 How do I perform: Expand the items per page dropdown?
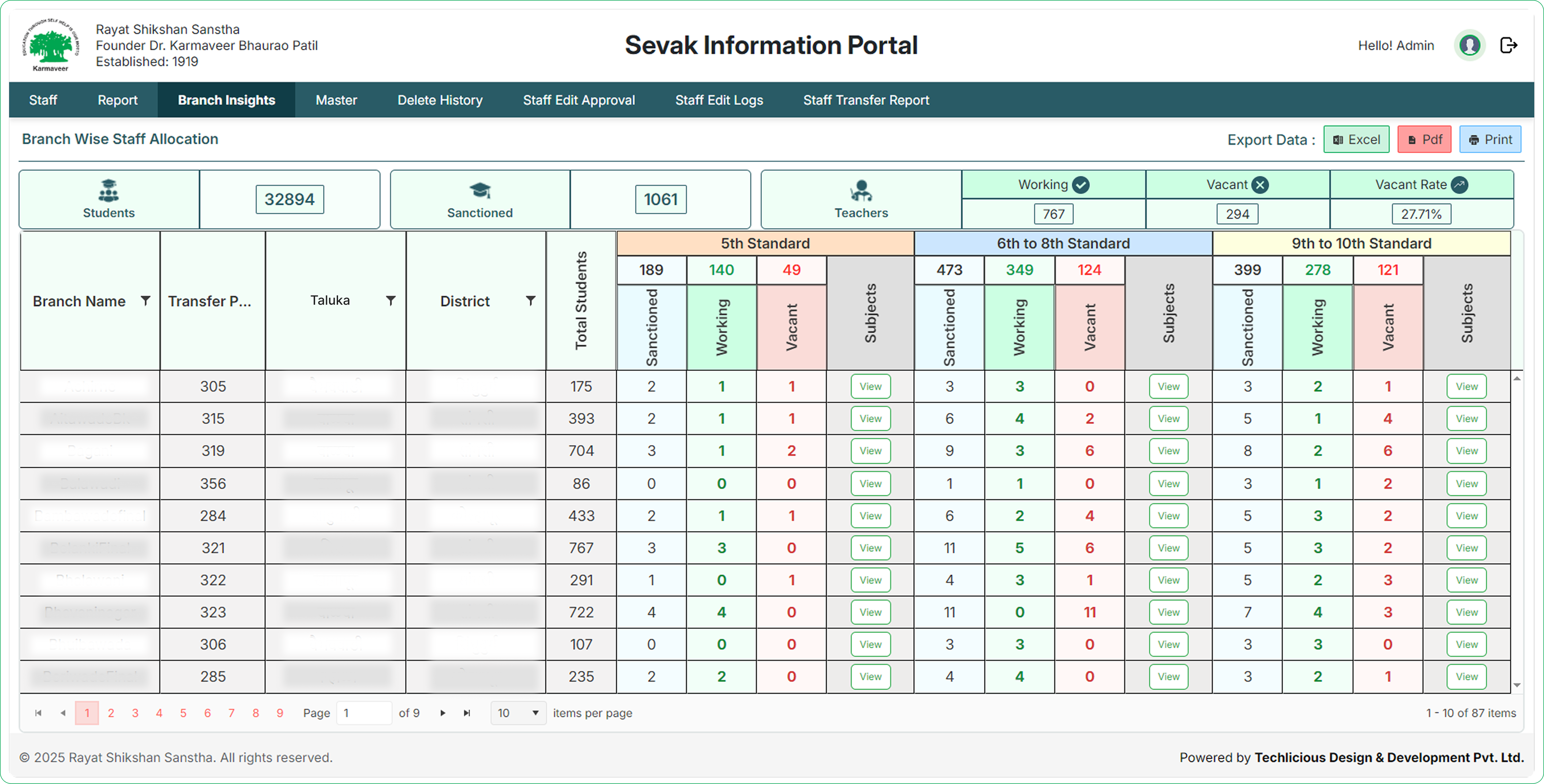518,713
